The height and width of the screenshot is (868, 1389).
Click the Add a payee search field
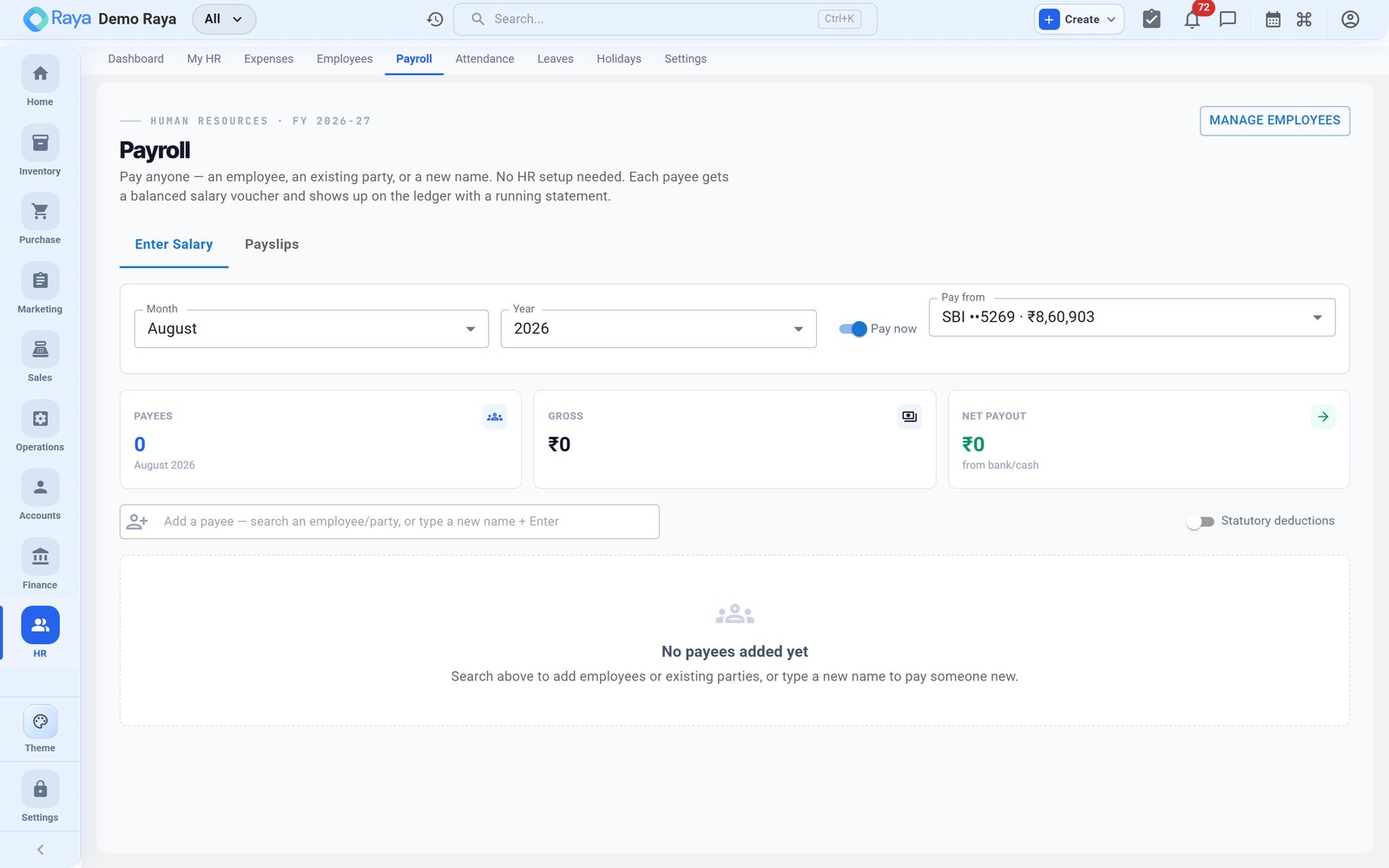pos(390,522)
